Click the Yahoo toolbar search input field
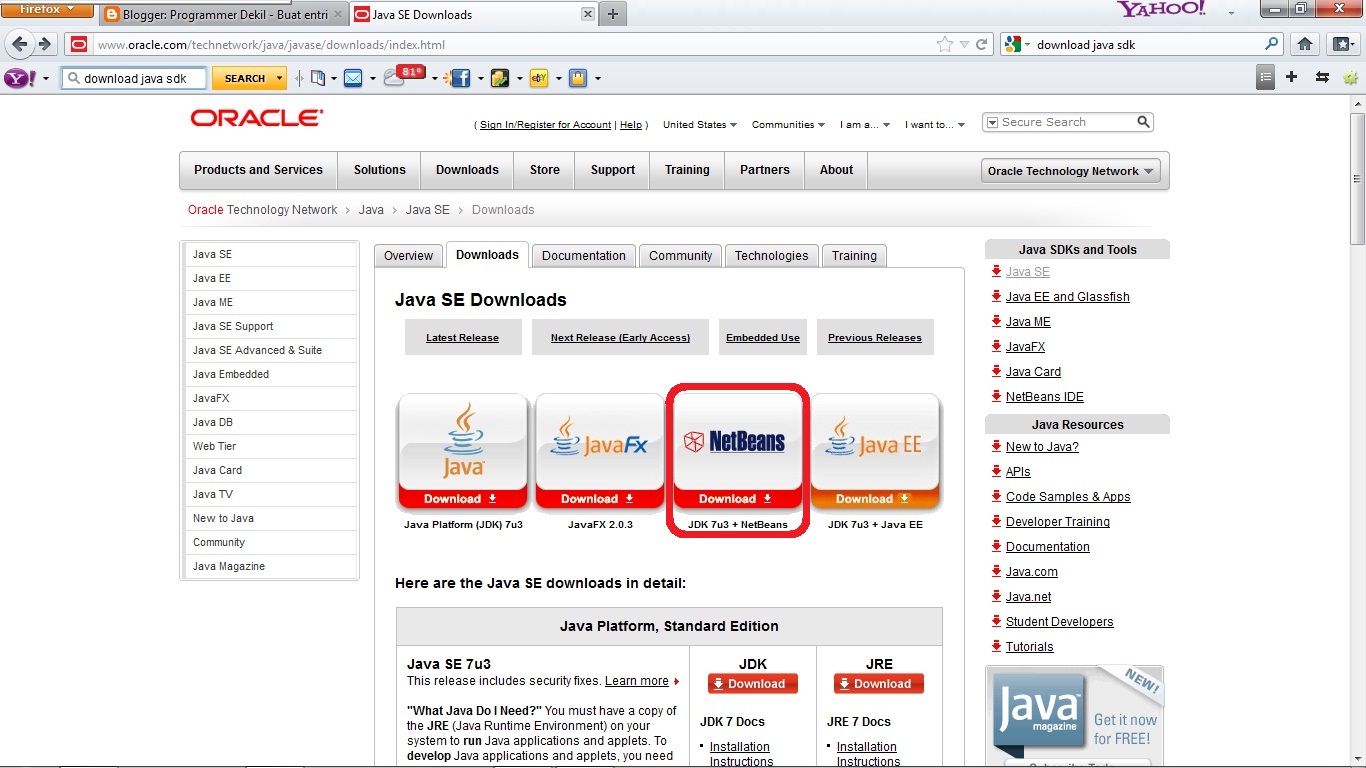The height and width of the screenshot is (768, 1366). (x=135, y=78)
